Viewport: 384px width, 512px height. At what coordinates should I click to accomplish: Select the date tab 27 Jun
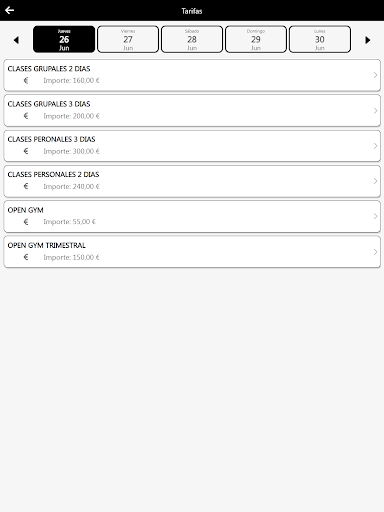(128, 39)
